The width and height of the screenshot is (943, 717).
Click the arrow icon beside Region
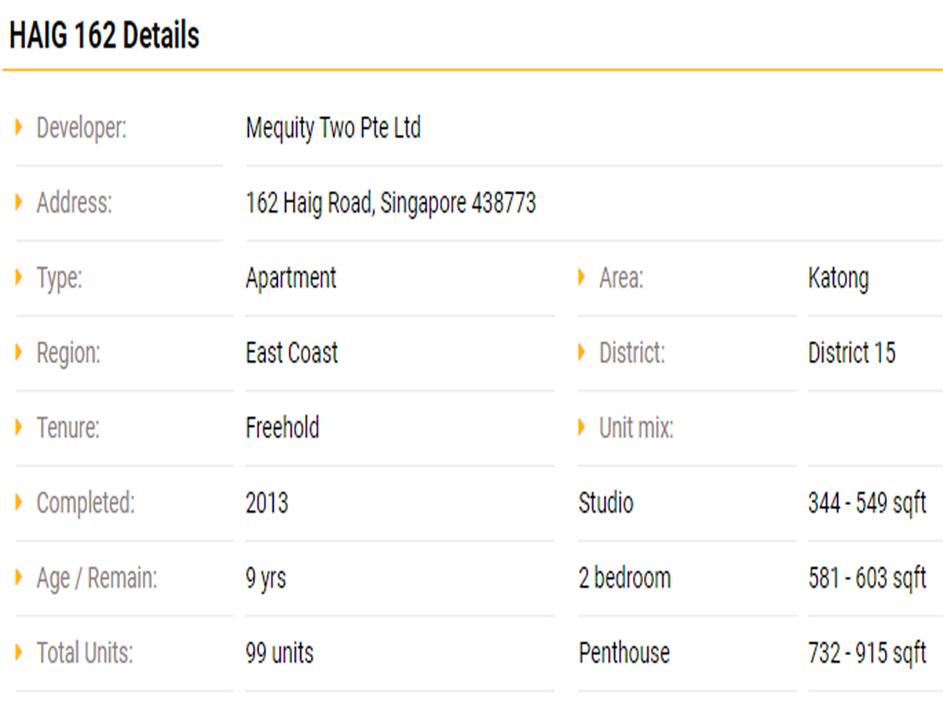tap(19, 353)
